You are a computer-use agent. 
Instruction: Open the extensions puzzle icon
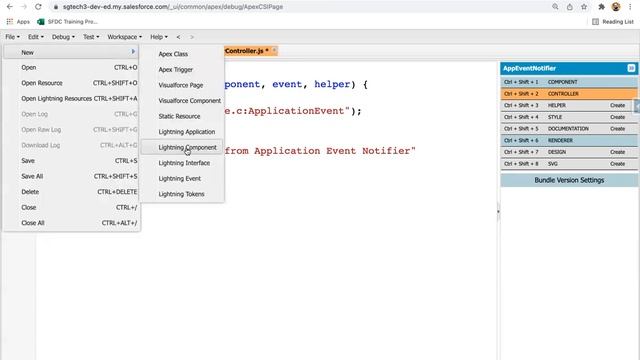(601, 7)
